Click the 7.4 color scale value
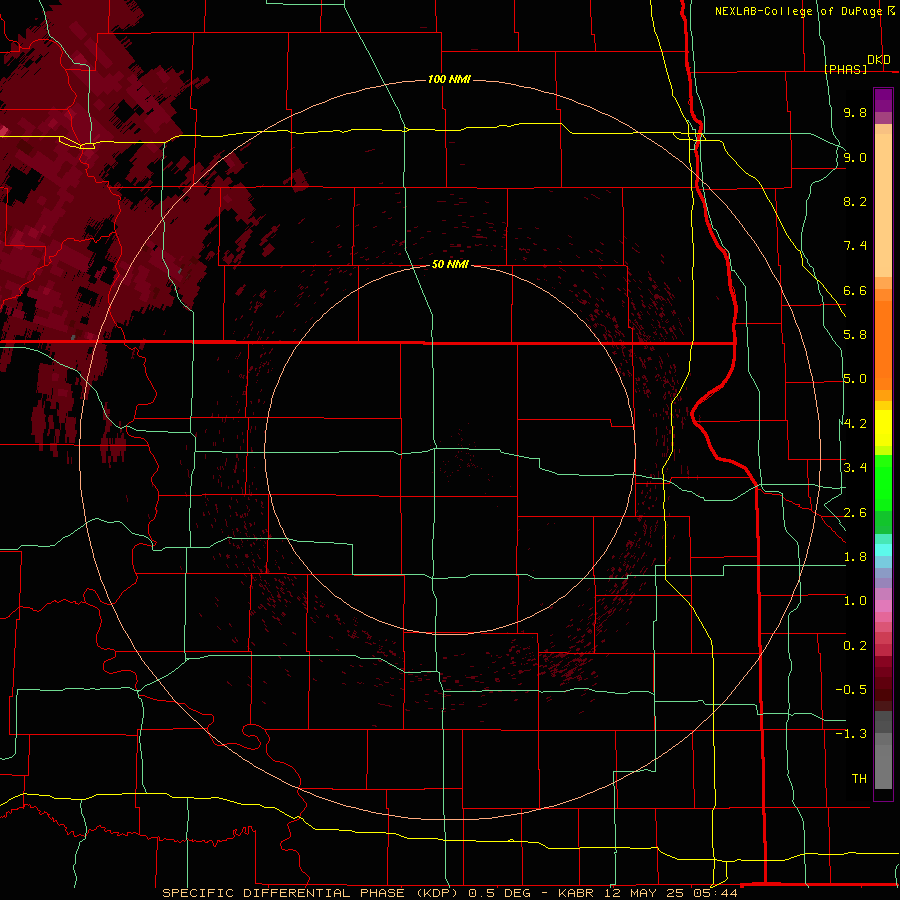Viewport: 900px width, 900px height. [855, 246]
